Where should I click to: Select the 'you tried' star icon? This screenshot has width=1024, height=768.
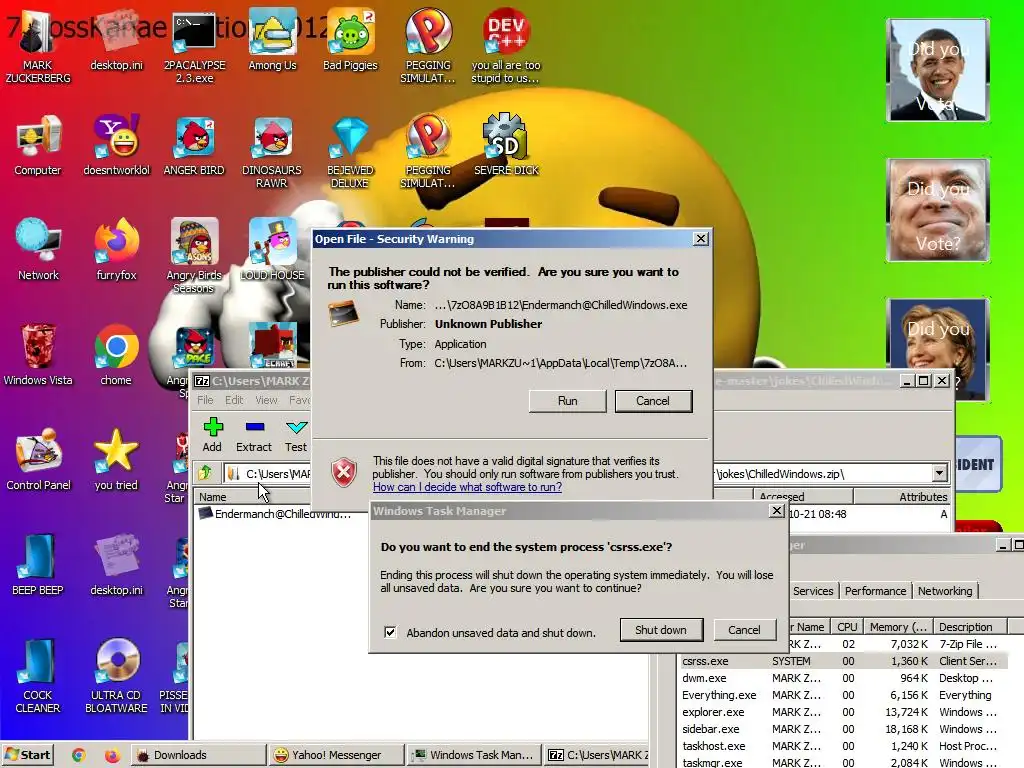coord(116,460)
